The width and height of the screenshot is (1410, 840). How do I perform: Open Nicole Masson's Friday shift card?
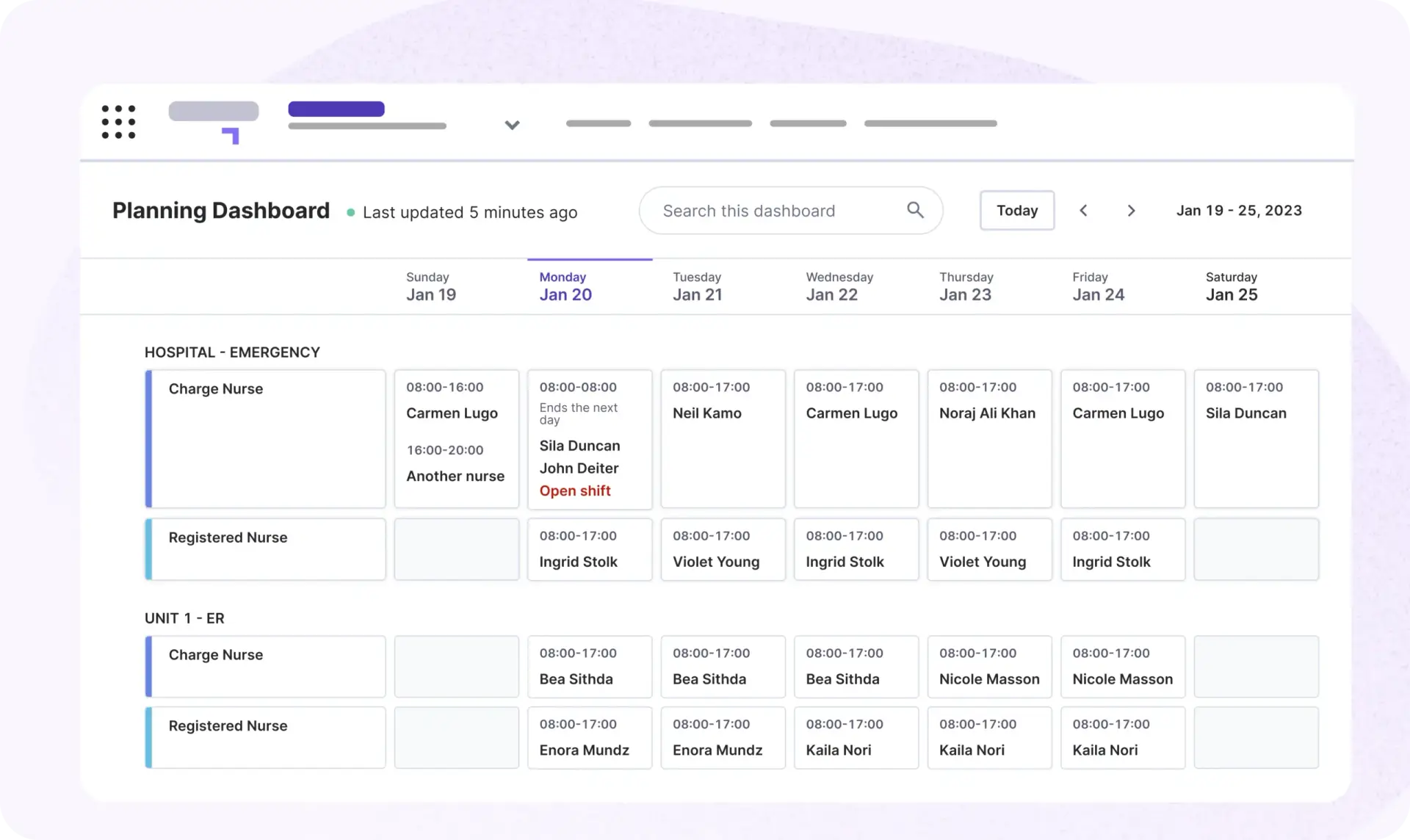point(1122,666)
